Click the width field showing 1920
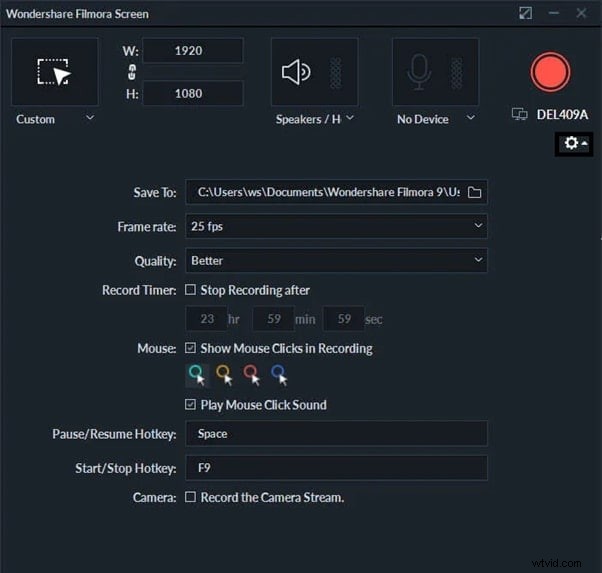This screenshot has height=573, width=602. tap(193, 51)
